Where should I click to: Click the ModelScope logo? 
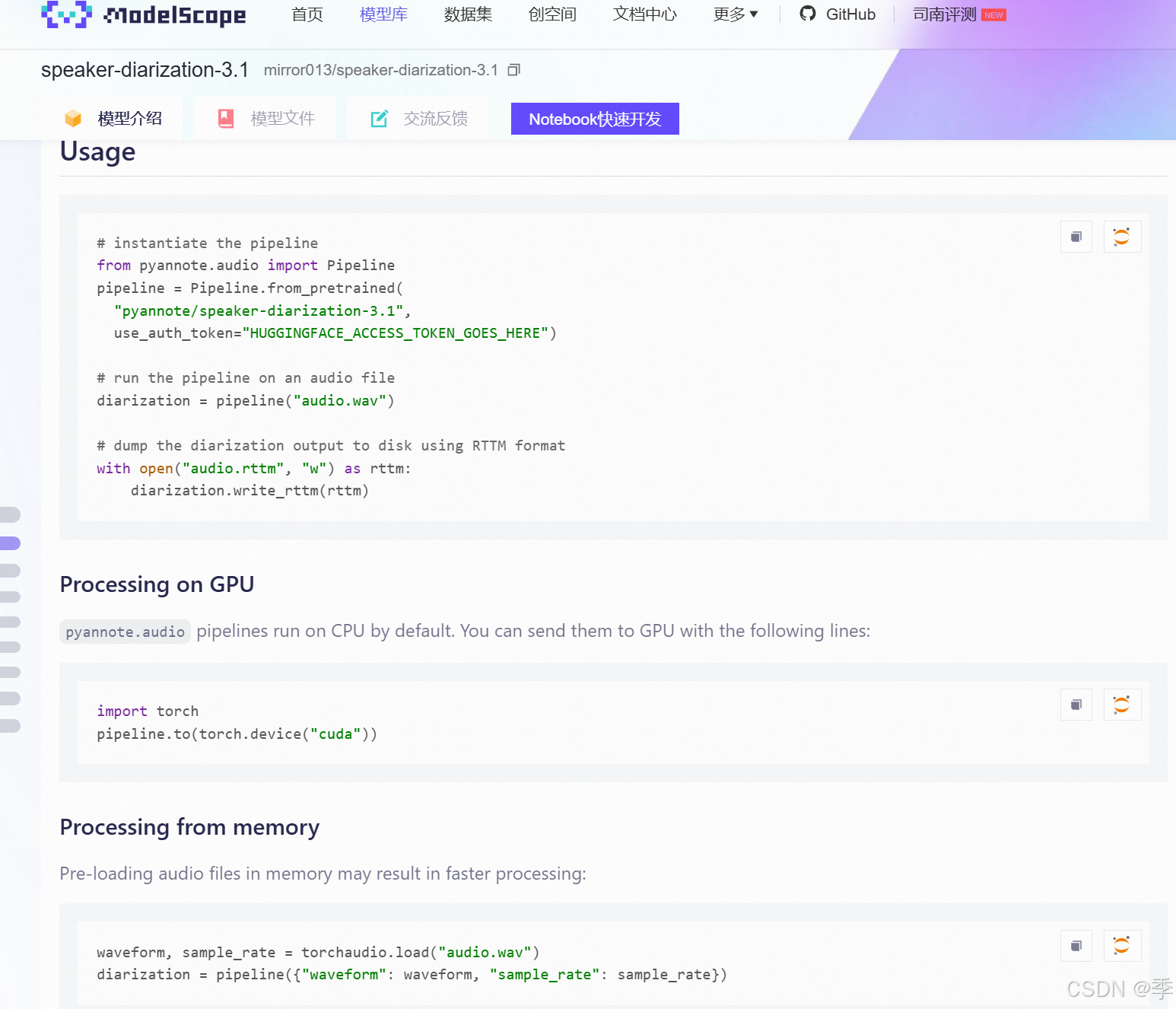coord(144,14)
